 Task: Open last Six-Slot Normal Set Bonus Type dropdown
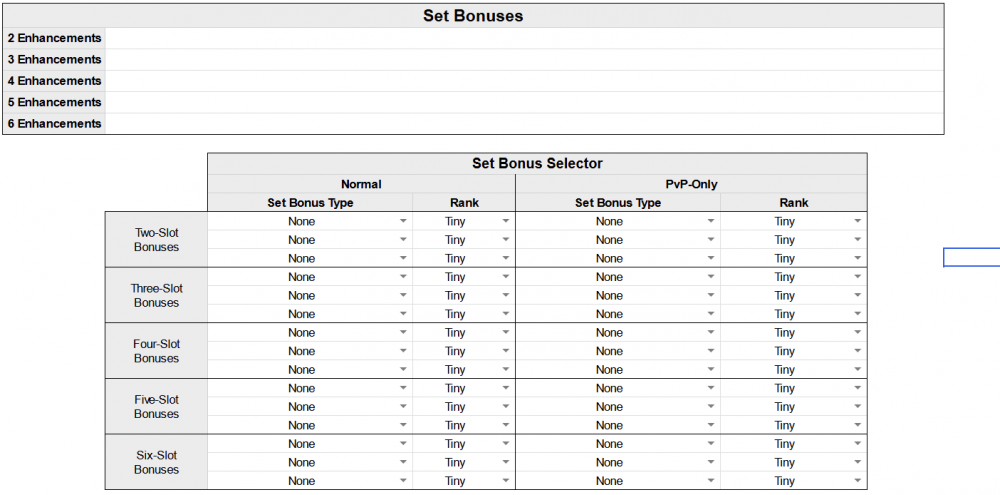point(403,481)
